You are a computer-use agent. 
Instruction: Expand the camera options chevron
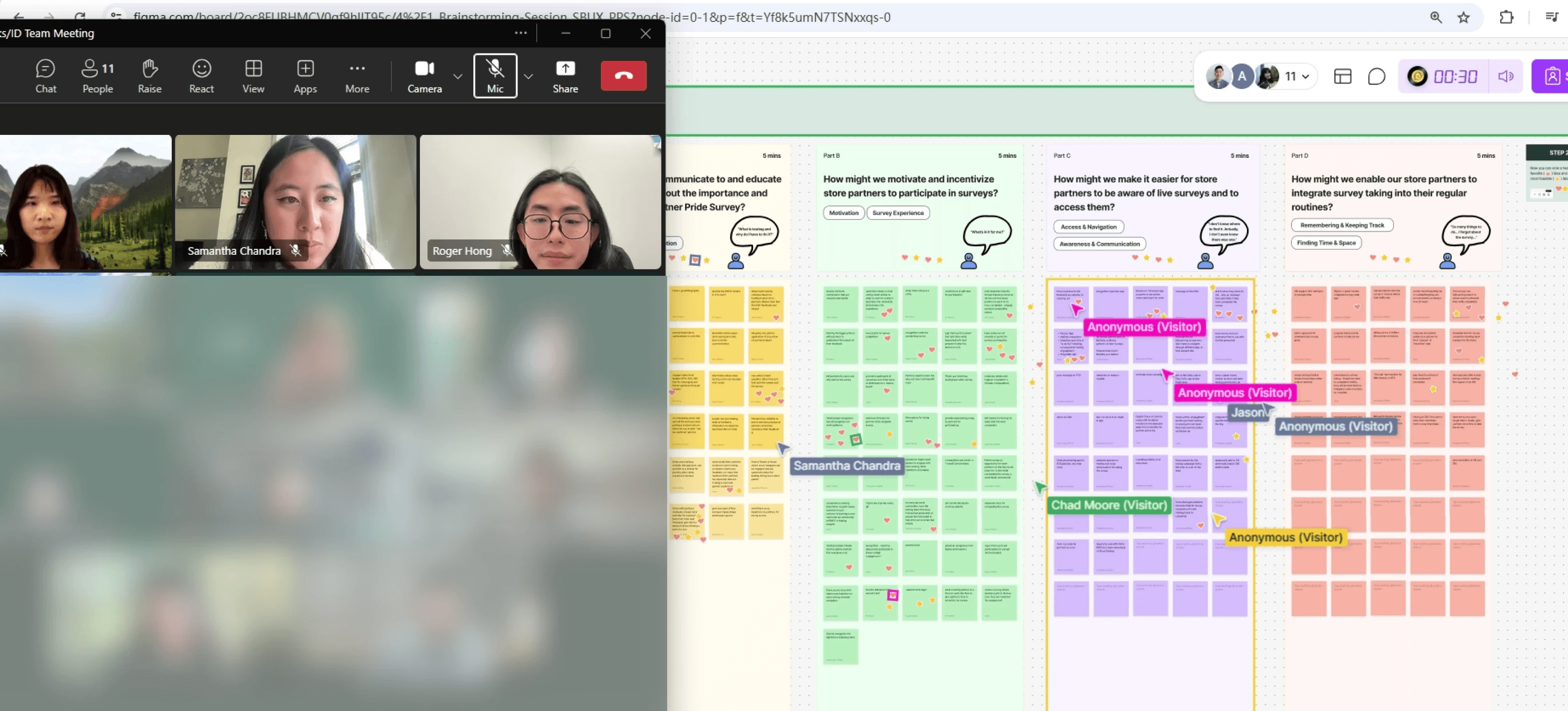coord(458,76)
